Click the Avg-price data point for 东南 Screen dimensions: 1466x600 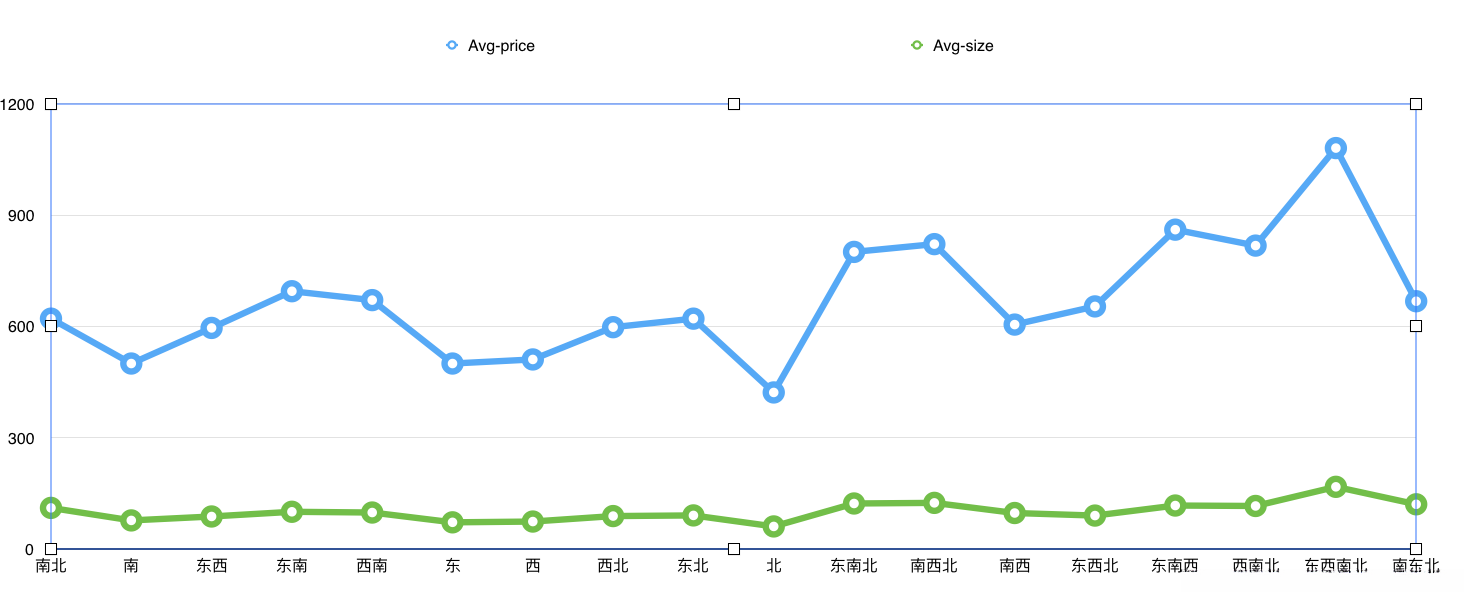click(292, 291)
